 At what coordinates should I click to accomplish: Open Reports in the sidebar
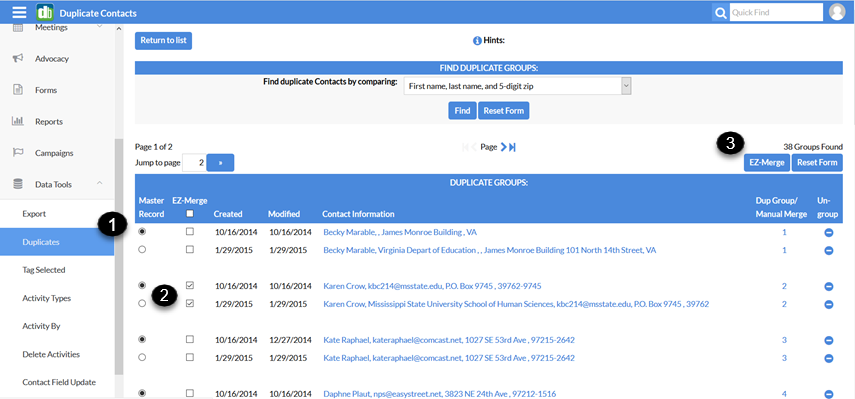[x=49, y=122]
